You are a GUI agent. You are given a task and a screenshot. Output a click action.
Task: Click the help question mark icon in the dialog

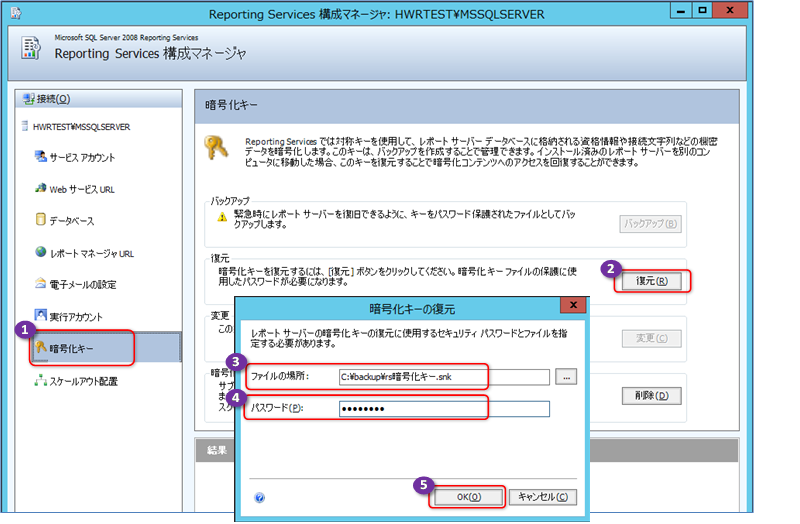259,497
